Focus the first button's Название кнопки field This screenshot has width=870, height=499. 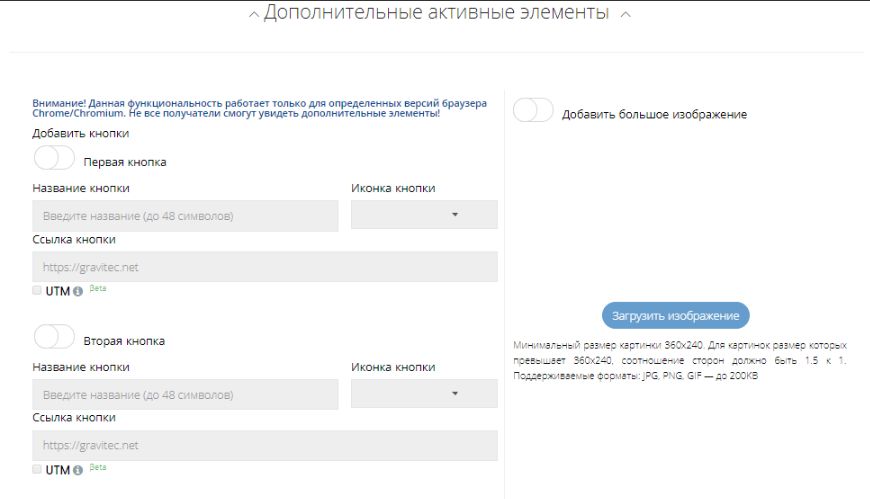185,215
